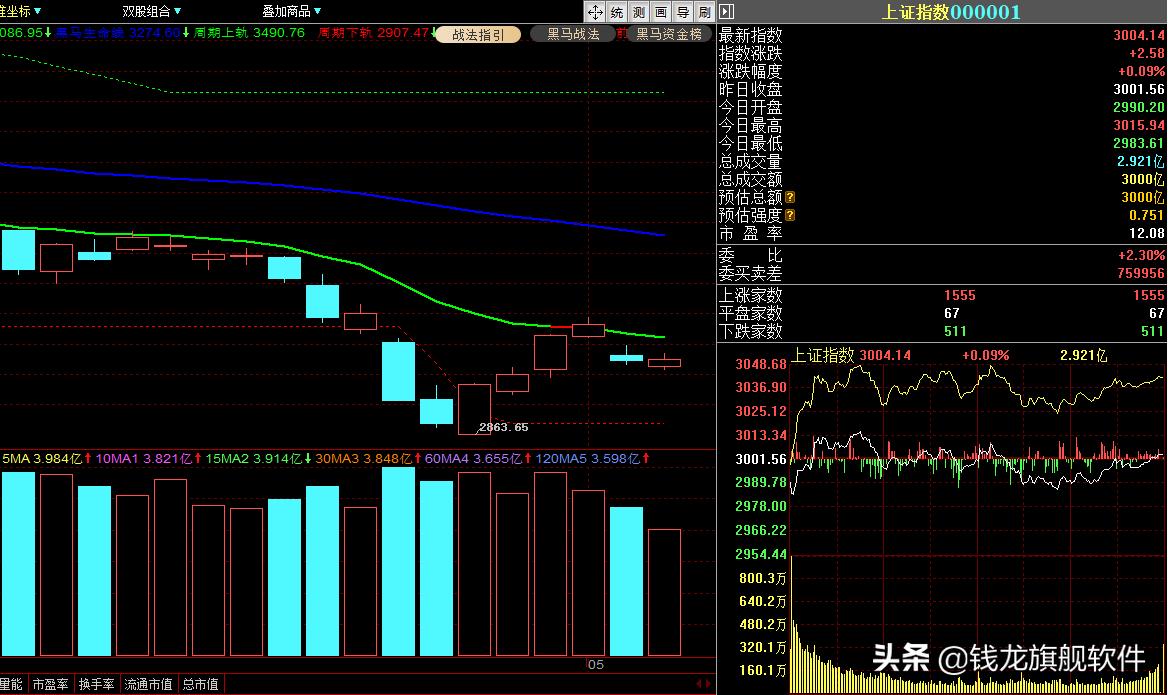
Task: Click the 指数涨跌 value +2.58
Action: pos(1146,53)
